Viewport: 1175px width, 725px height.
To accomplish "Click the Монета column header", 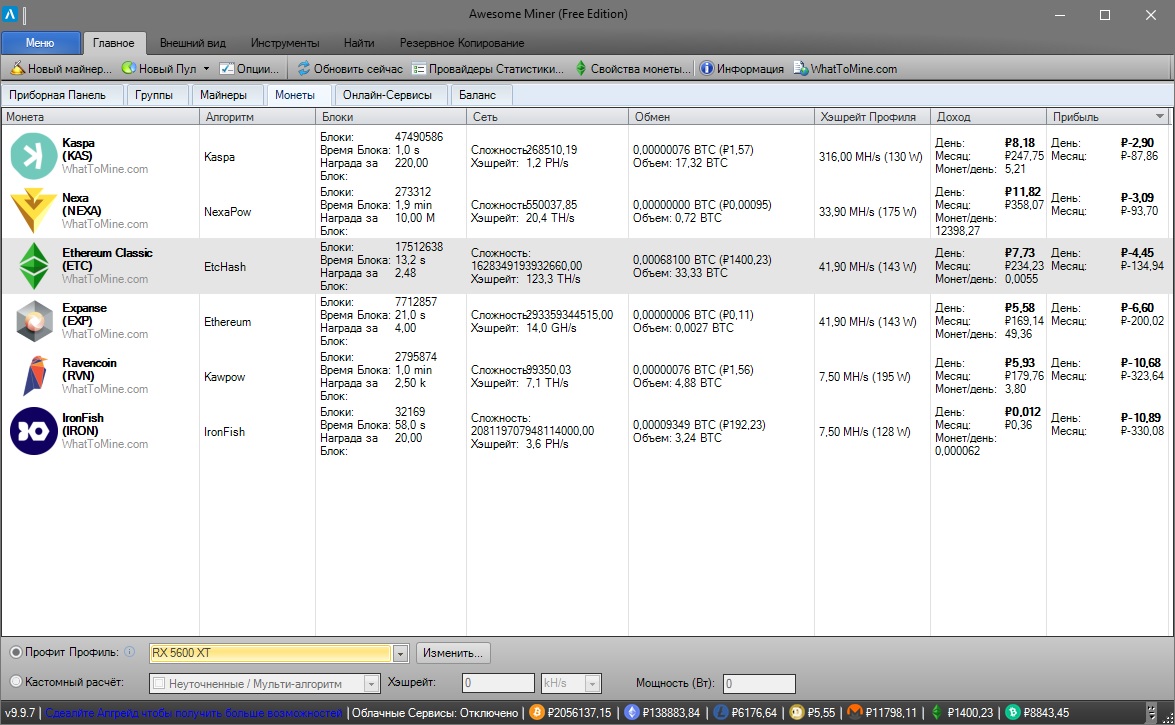I will 100,117.
